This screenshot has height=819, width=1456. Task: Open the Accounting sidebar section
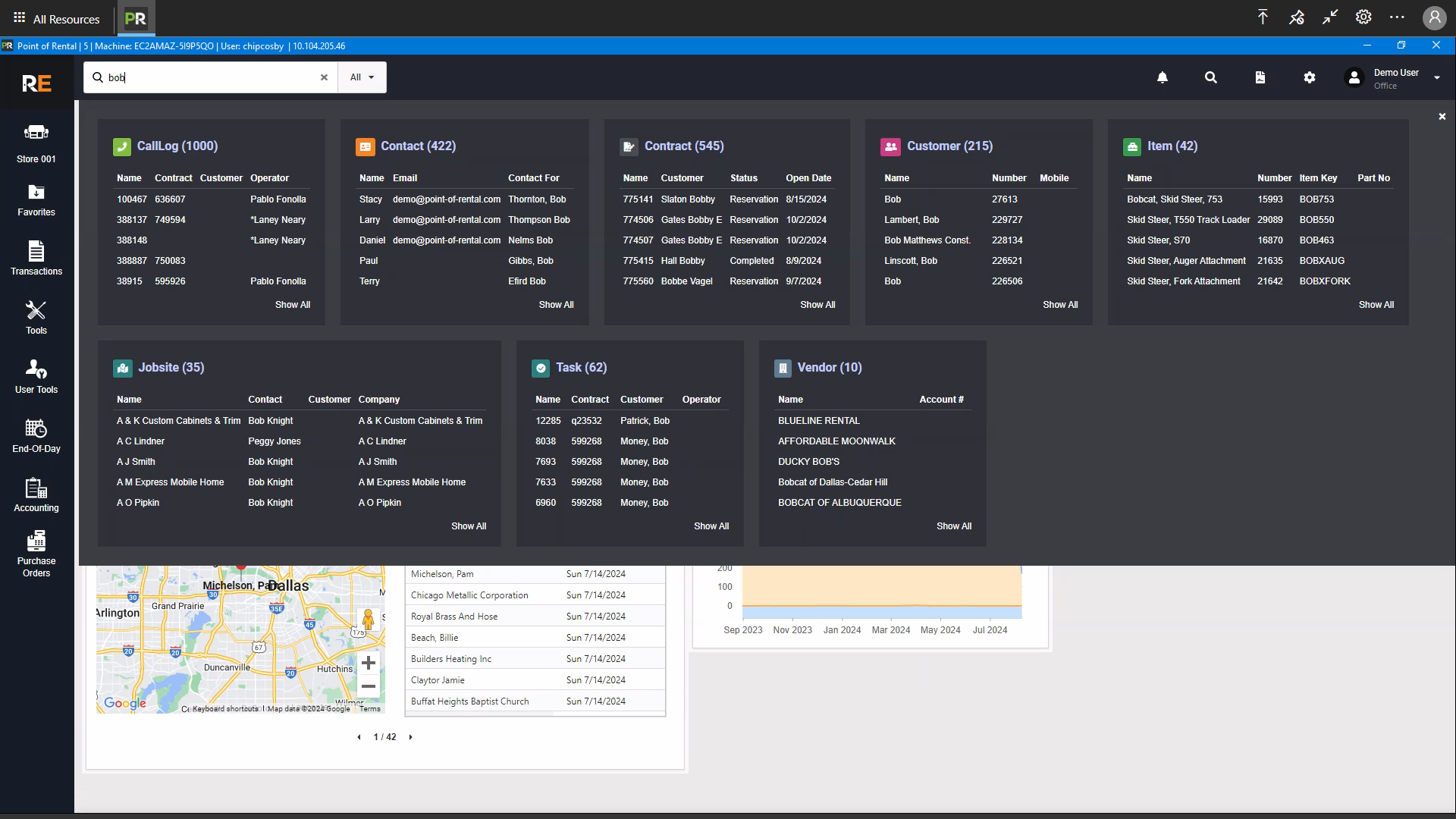[36, 495]
